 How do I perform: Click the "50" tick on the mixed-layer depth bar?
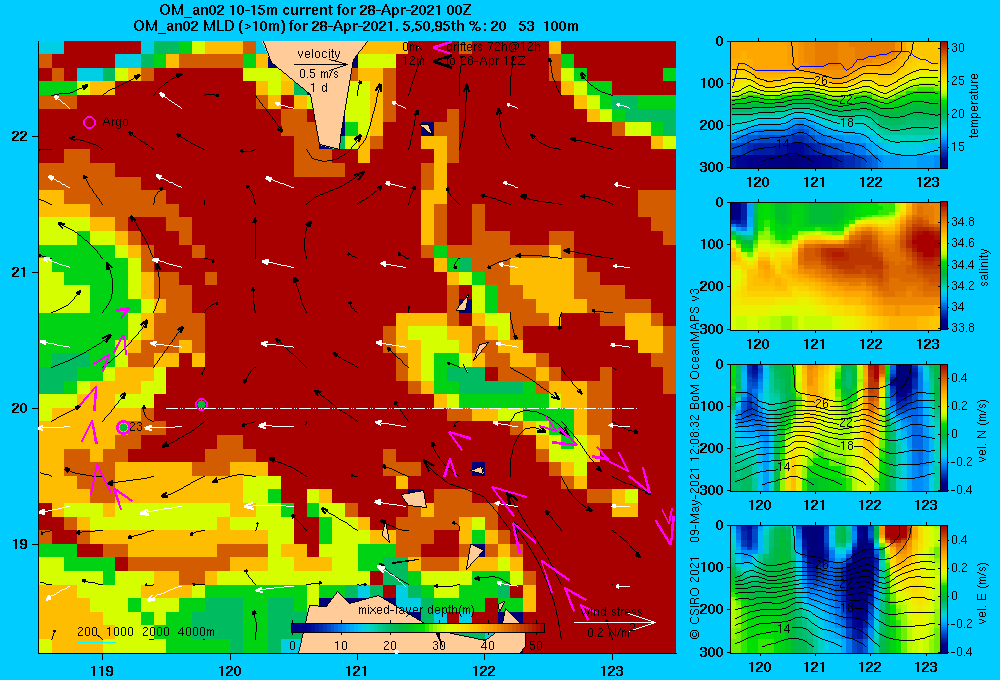pyautogui.click(x=536, y=646)
